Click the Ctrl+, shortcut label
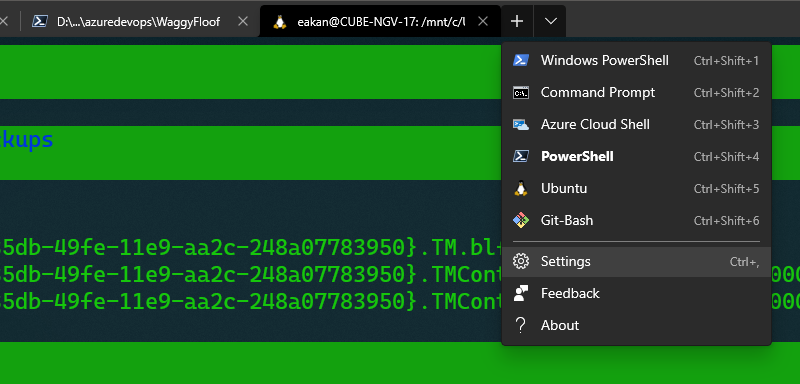 pyautogui.click(x=744, y=262)
